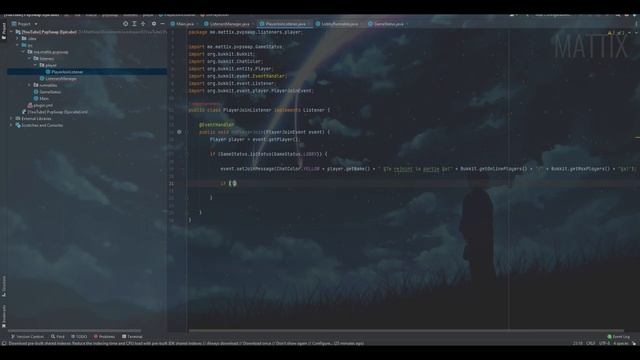Place cursor on 'if (' line 21
This screenshot has height=360, width=640.
[x=228, y=183]
